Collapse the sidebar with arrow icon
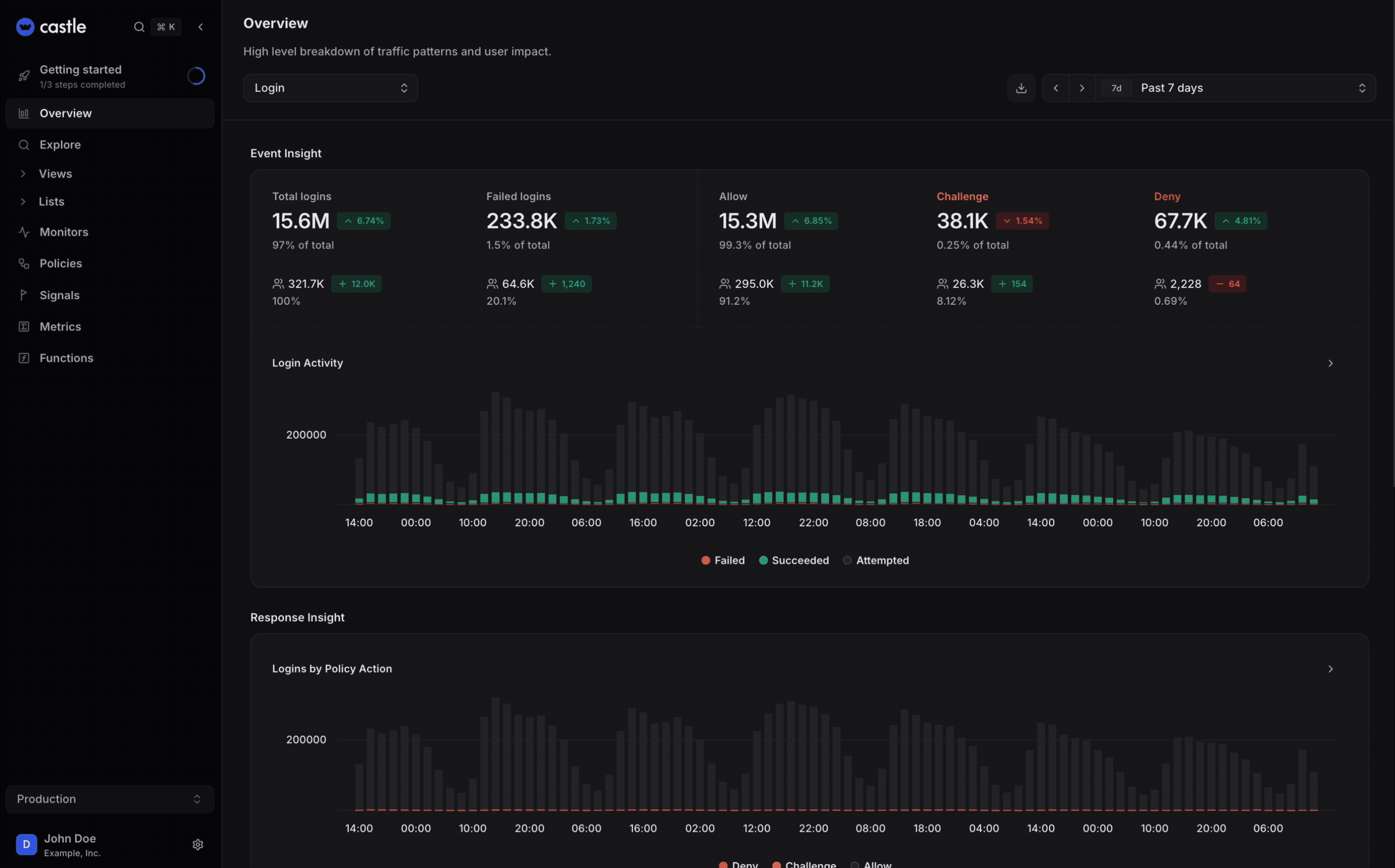Image resolution: width=1395 pixels, height=868 pixels. click(200, 27)
